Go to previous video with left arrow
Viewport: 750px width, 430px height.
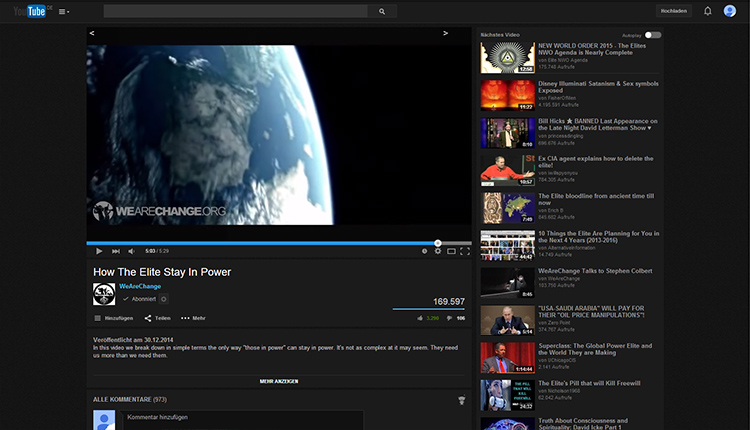92,33
